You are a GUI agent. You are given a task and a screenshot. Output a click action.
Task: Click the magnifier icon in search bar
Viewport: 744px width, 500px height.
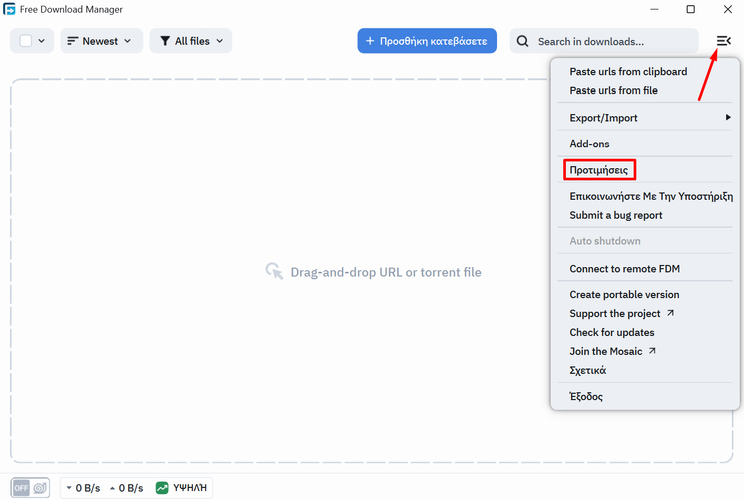click(523, 41)
